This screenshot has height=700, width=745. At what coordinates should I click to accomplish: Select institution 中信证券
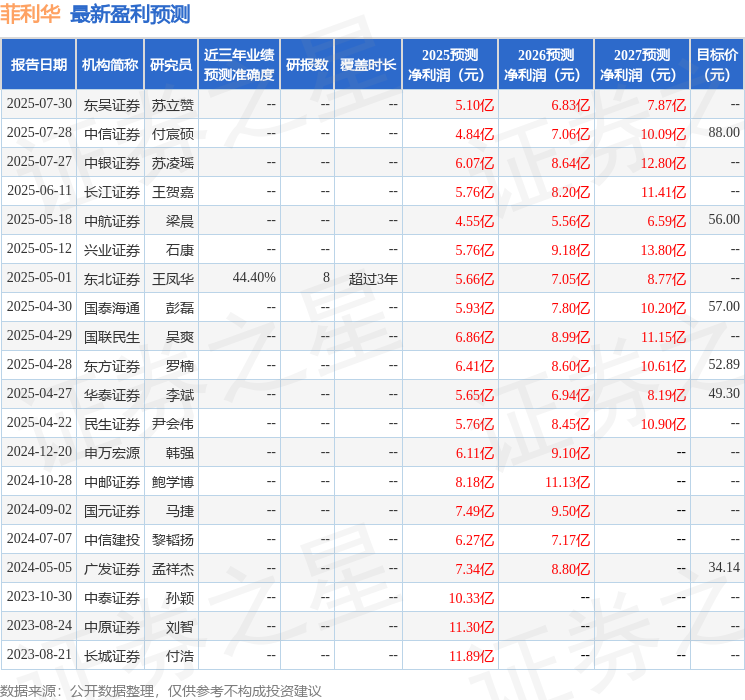pos(112,134)
